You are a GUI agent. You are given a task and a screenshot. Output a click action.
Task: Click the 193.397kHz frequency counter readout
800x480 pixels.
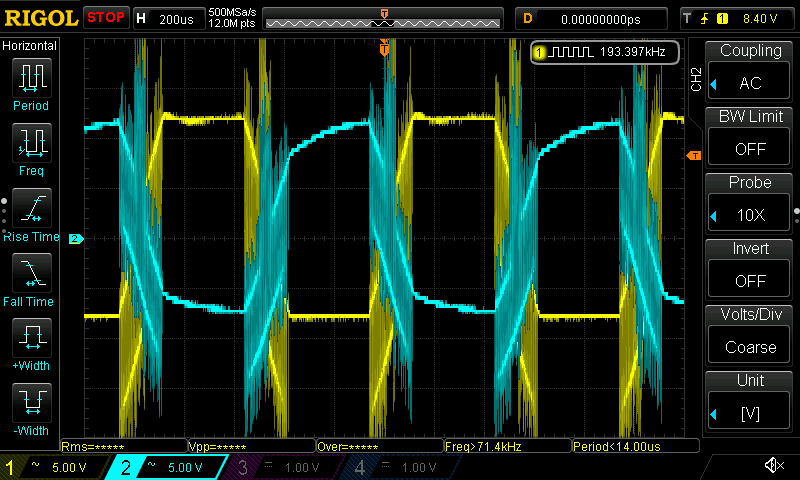[x=605, y=52]
